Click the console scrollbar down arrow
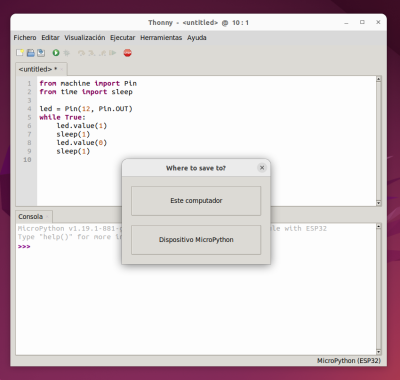 (x=378, y=352)
